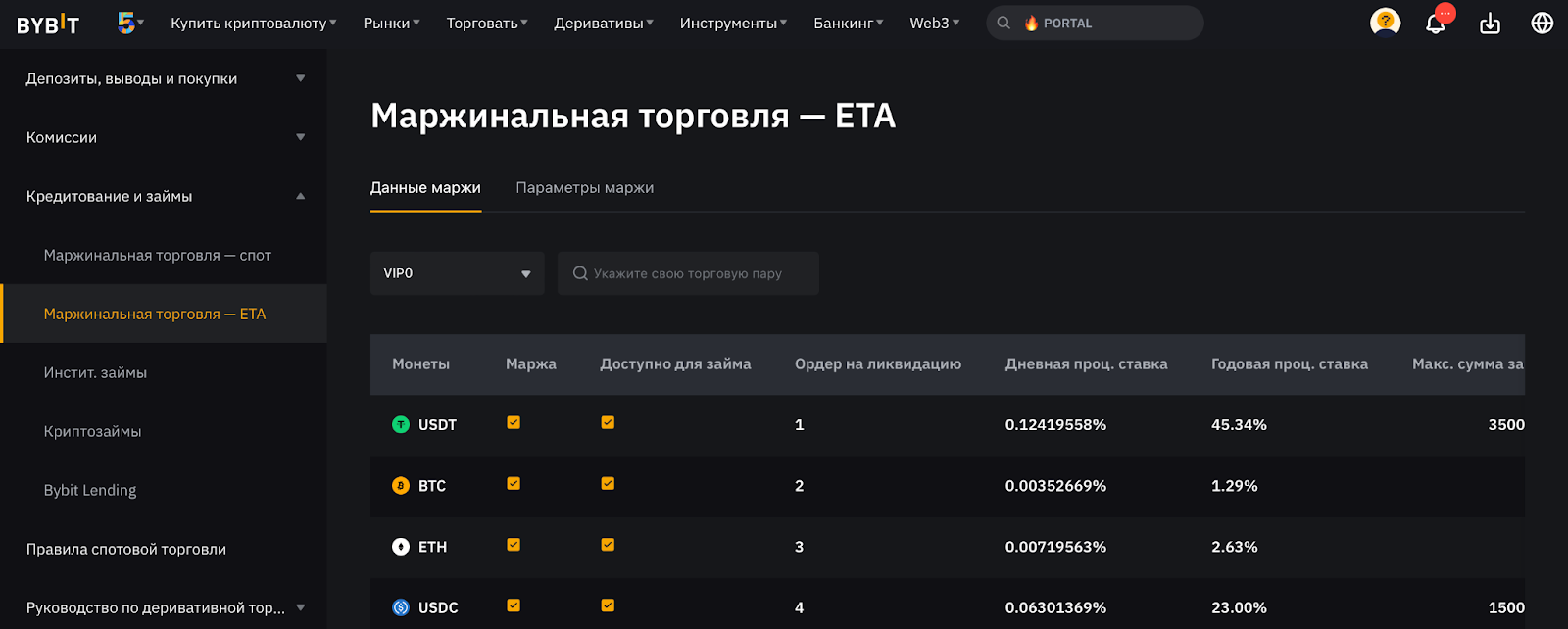Open Купить криптовалюту dropdown menu

click(x=253, y=23)
